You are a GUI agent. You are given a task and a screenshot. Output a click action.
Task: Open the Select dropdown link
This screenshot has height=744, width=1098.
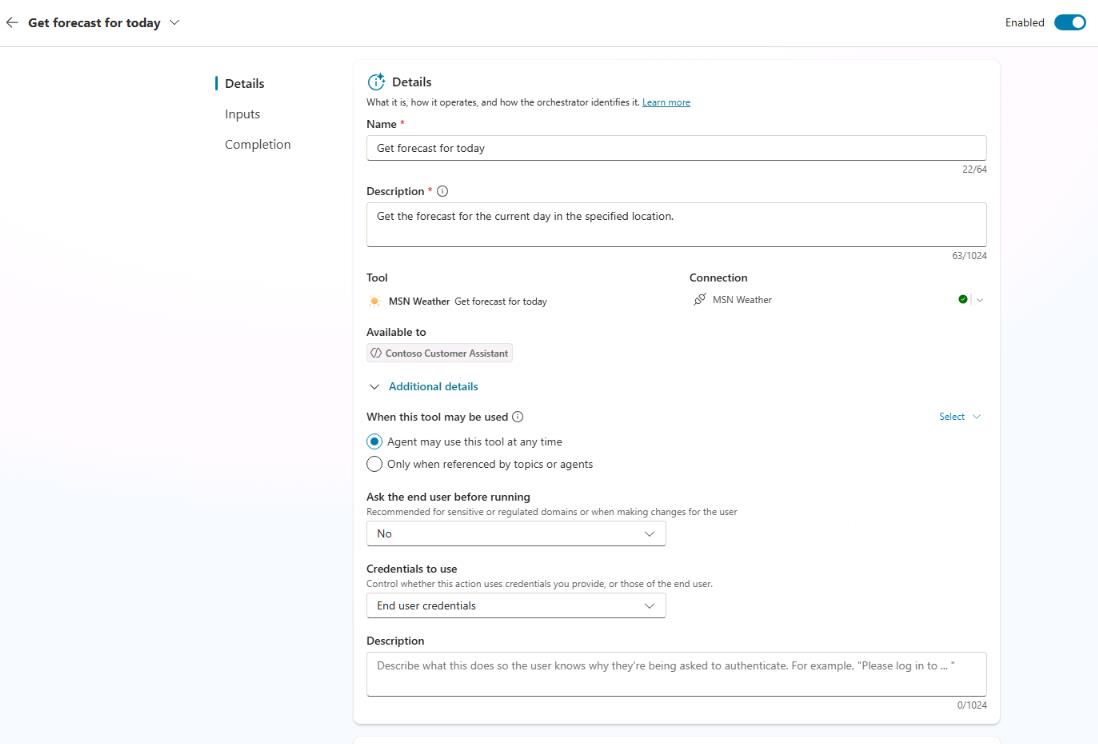click(959, 417)
